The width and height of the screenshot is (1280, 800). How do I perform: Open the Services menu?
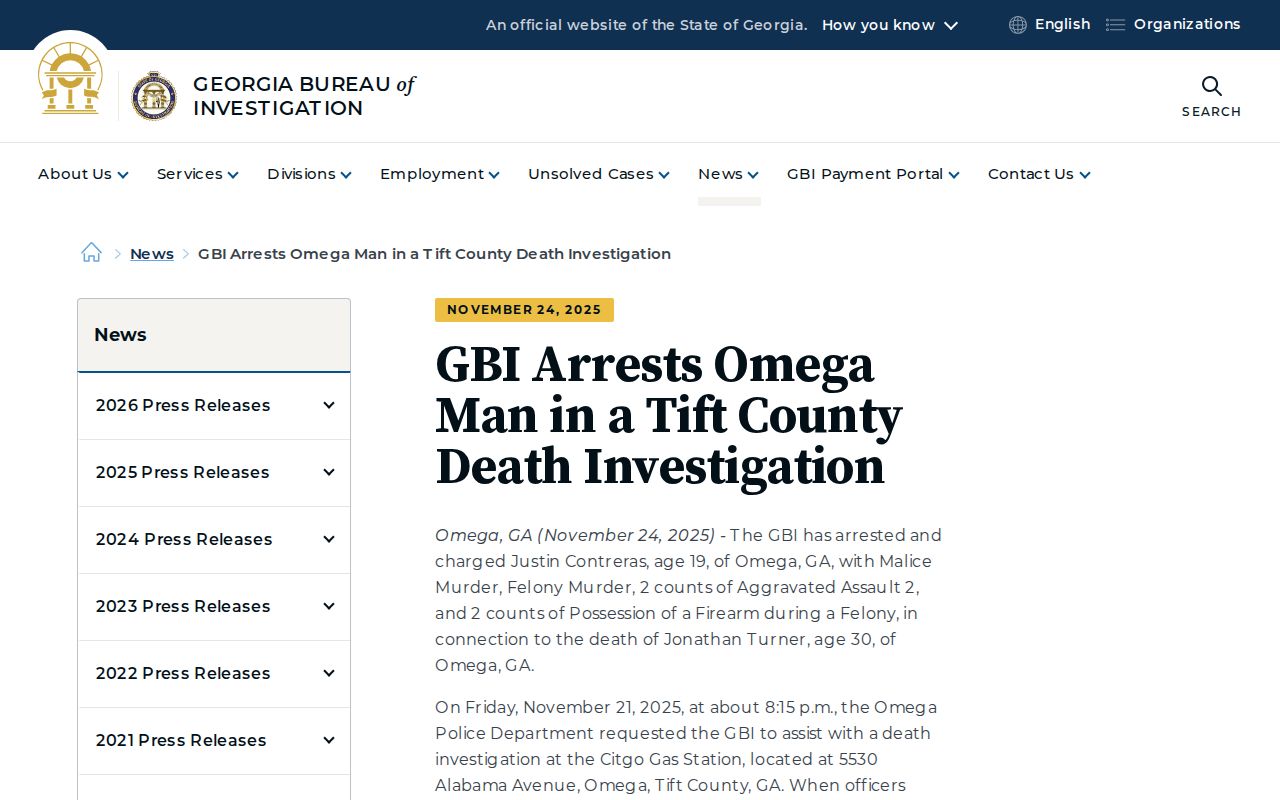pyautogui.click(x=198, y=174)
